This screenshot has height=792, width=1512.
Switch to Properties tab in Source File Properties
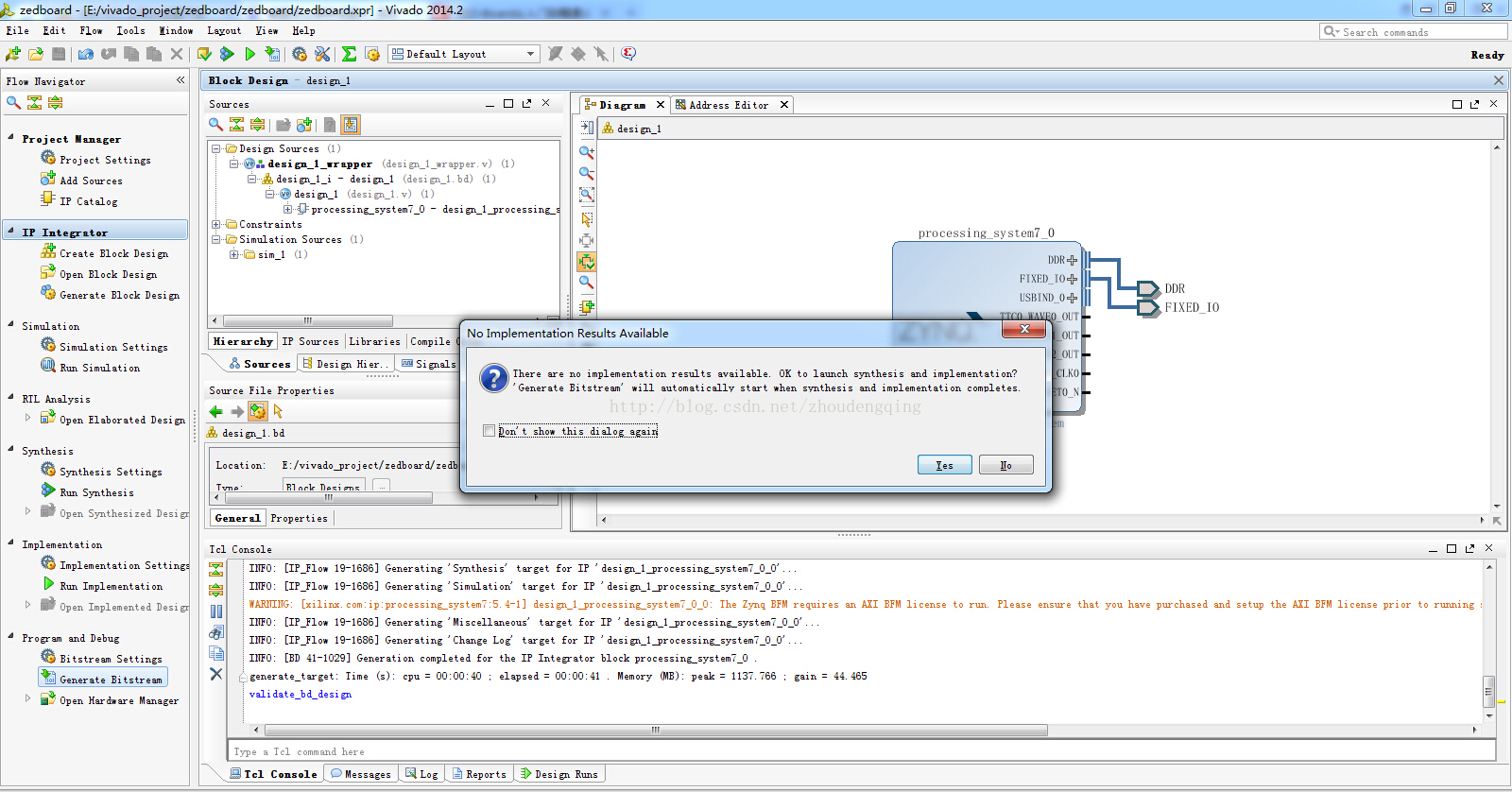click(299, 518)
